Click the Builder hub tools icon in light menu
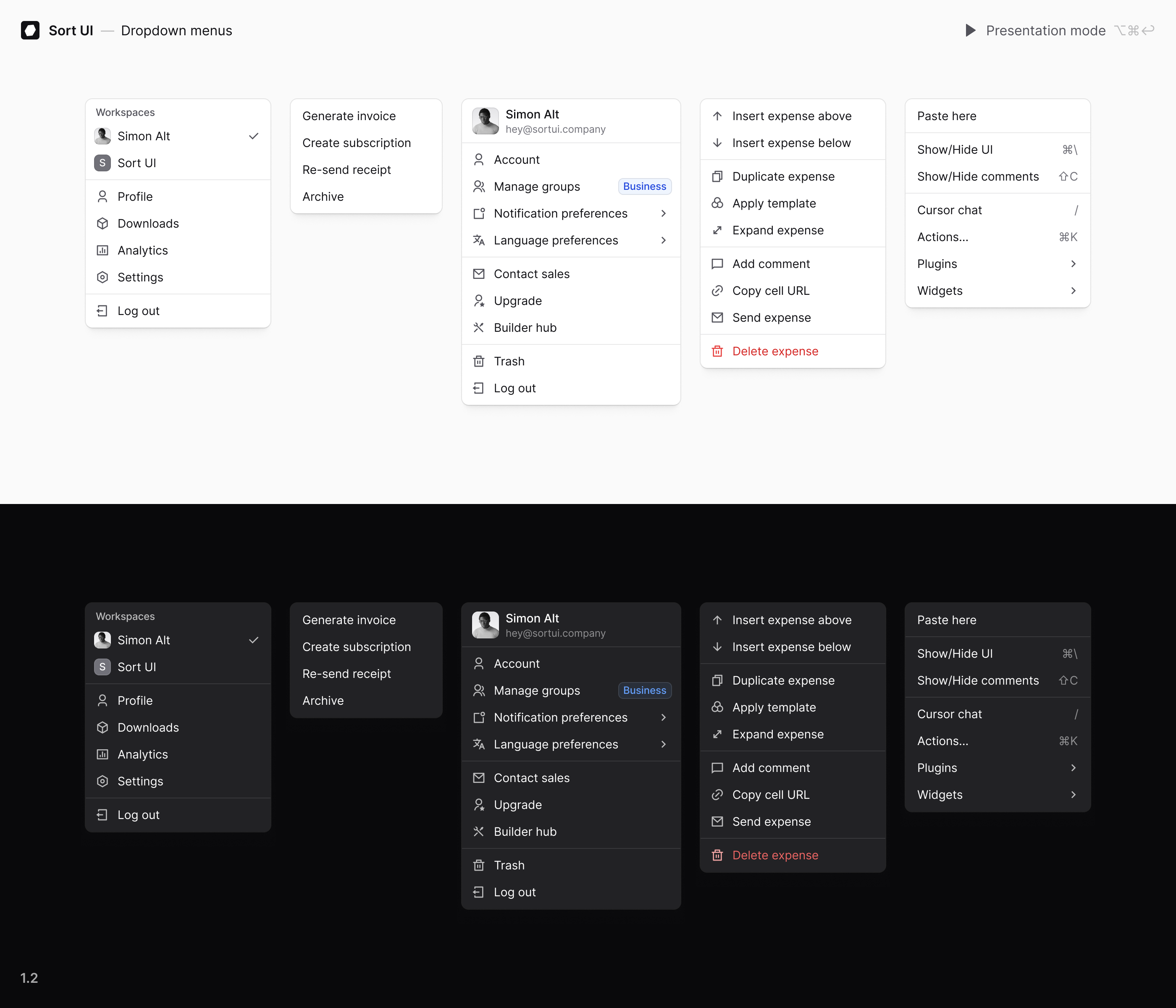 tap(479, 328)
